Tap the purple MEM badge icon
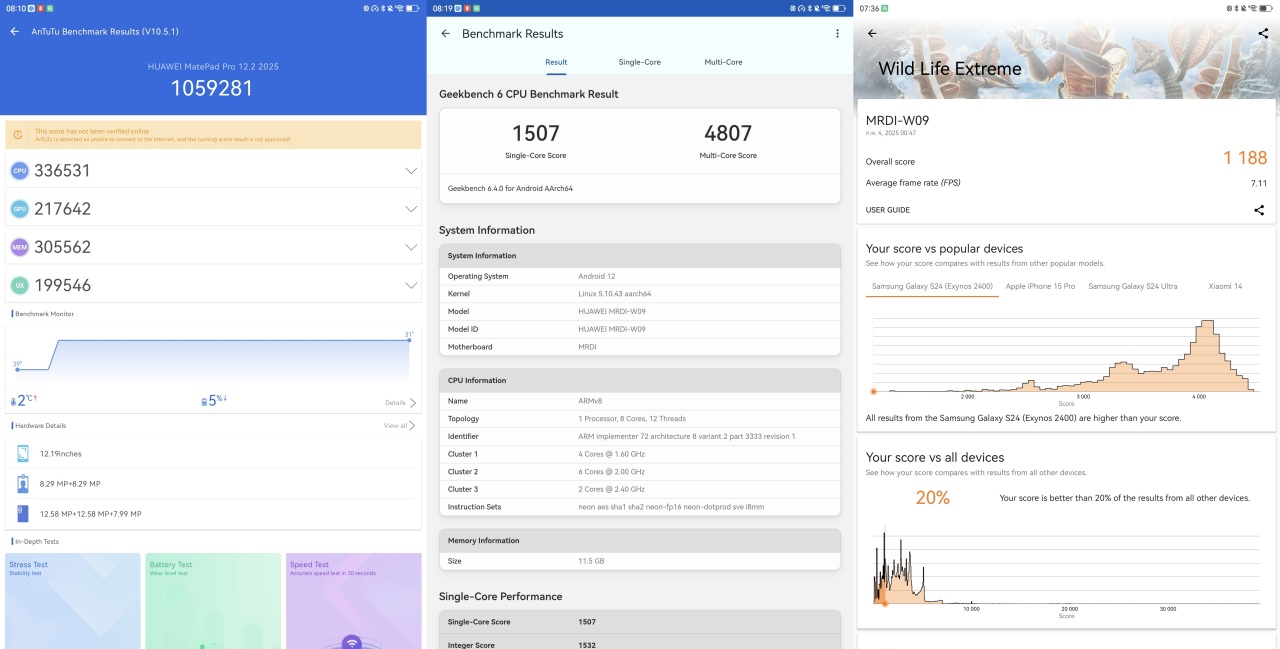Image resolution: width=1280 pixels, height=649 pixels. (x=19, y=247)
